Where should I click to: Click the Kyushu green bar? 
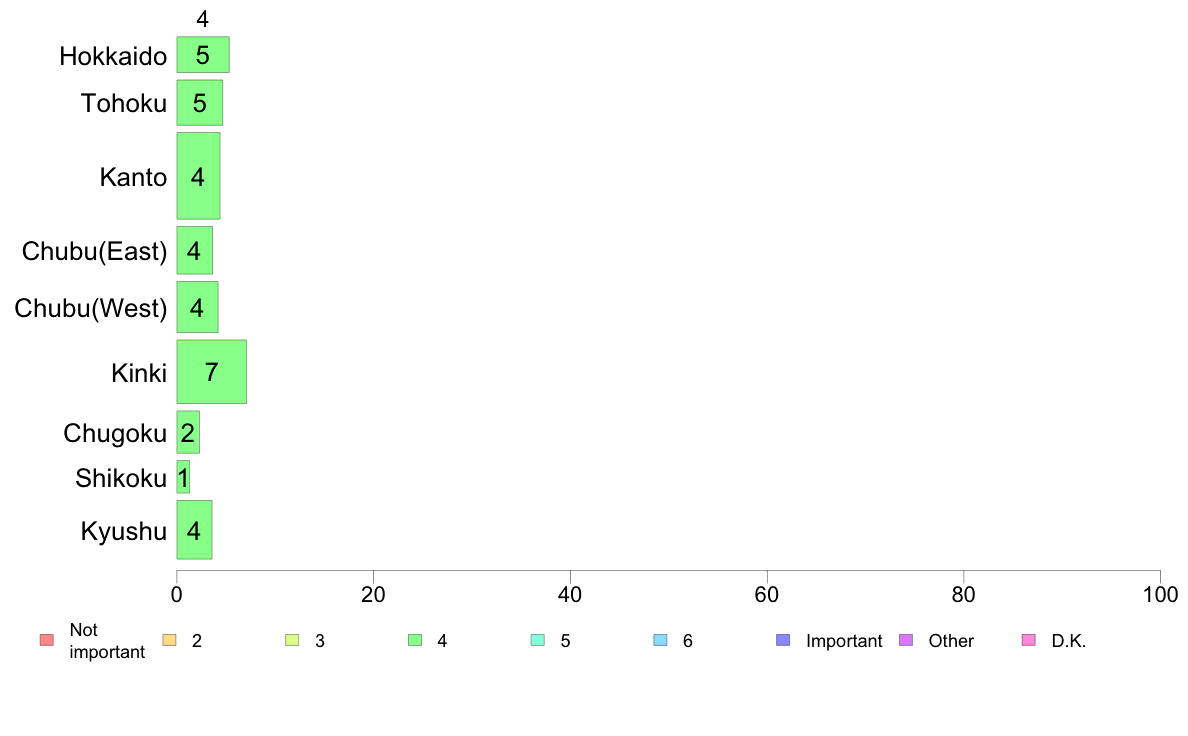click(194, 530)
